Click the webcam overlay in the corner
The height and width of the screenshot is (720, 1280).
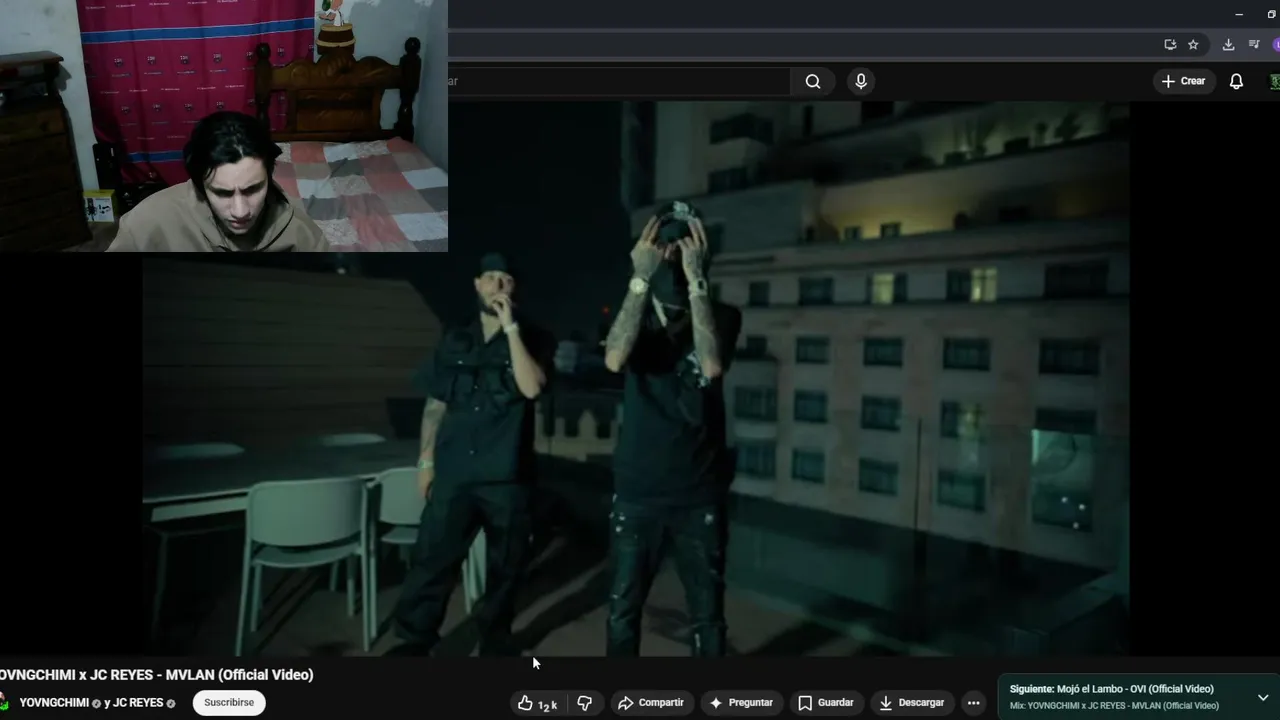[x=224, y=126]
